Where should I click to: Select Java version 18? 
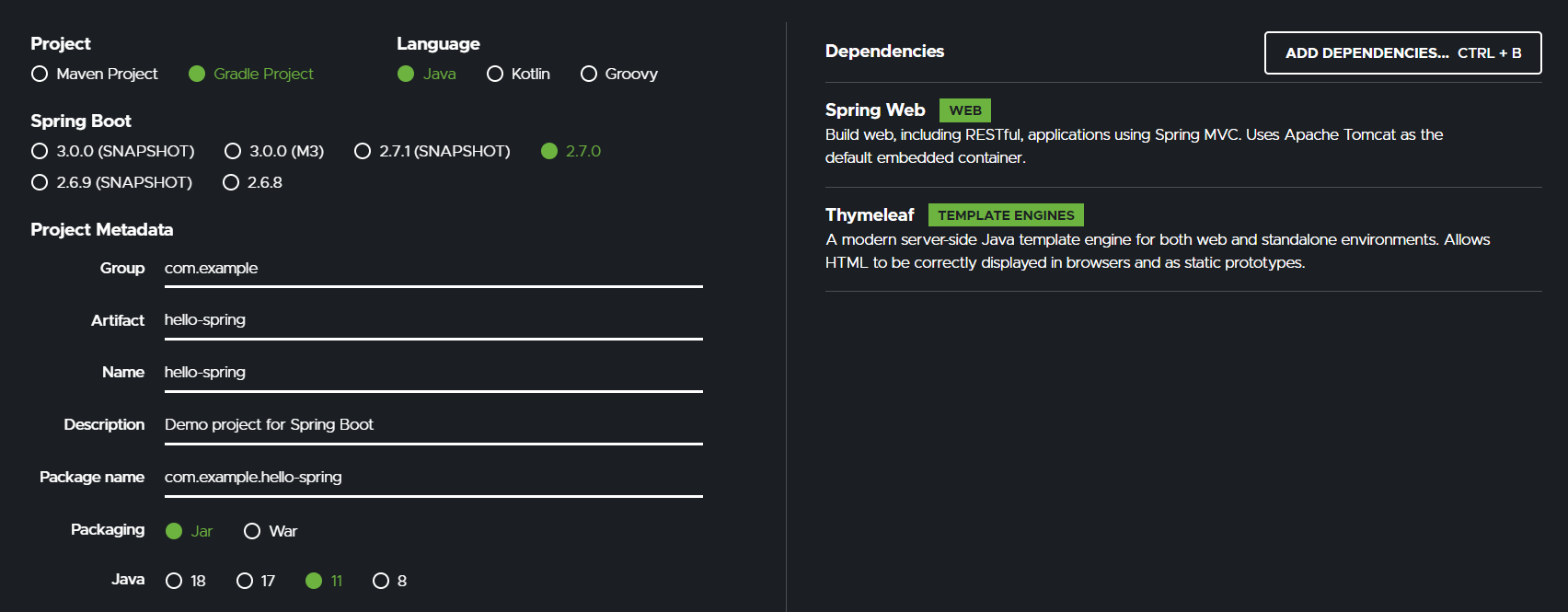(x=174, y=581)
